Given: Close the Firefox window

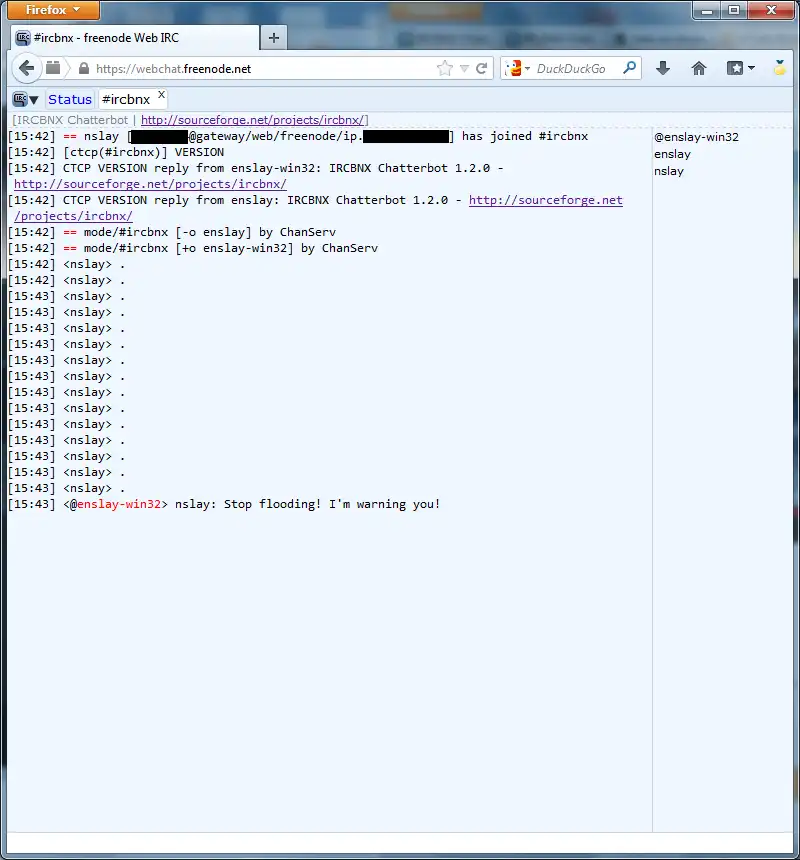Looking at the screenshot, I should point(771,10).
